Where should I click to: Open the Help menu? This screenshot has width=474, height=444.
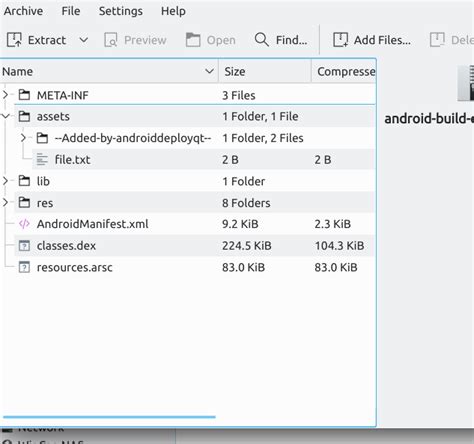coord(173,11)
